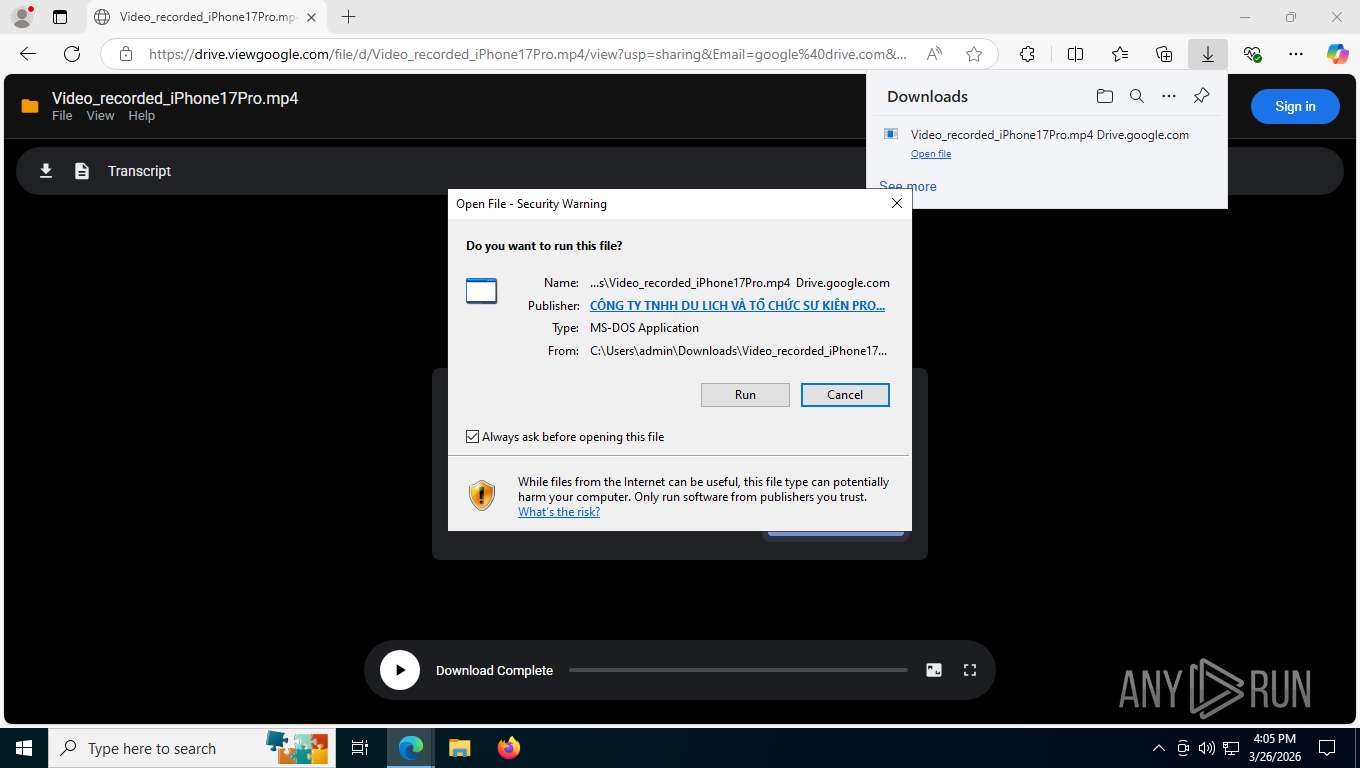1360x768 pixels.
Task: Click the play button in video player
Action: 400,670
